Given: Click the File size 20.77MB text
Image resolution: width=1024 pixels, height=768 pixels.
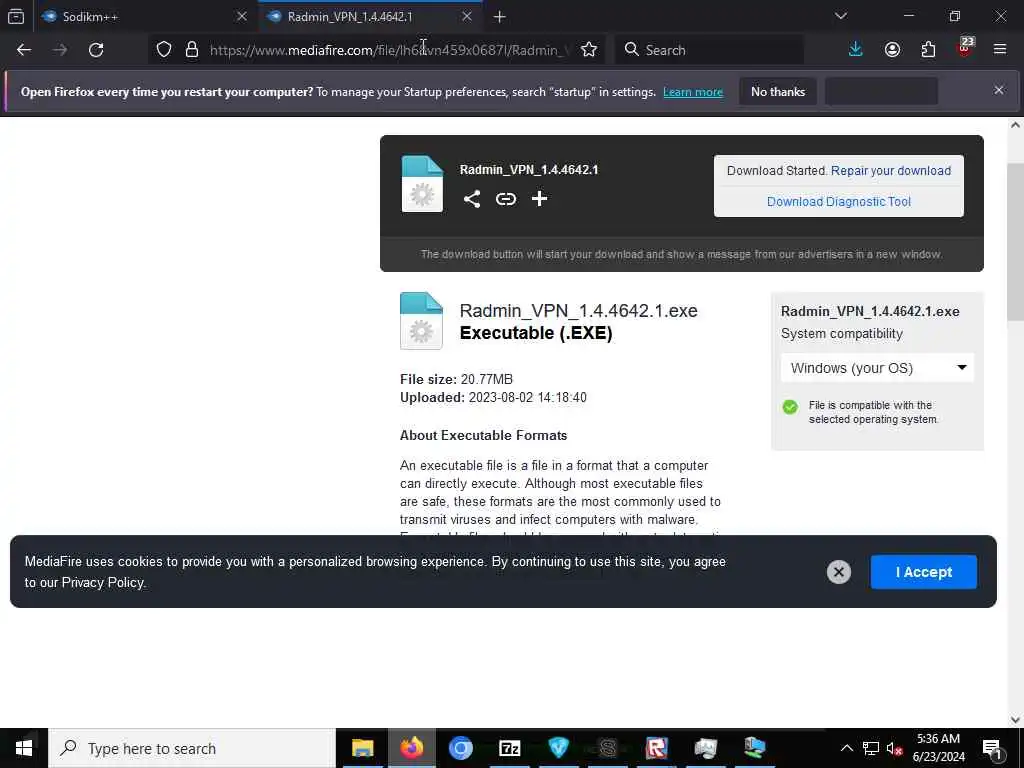Looking at the screenshot, I should pos(456,379).
